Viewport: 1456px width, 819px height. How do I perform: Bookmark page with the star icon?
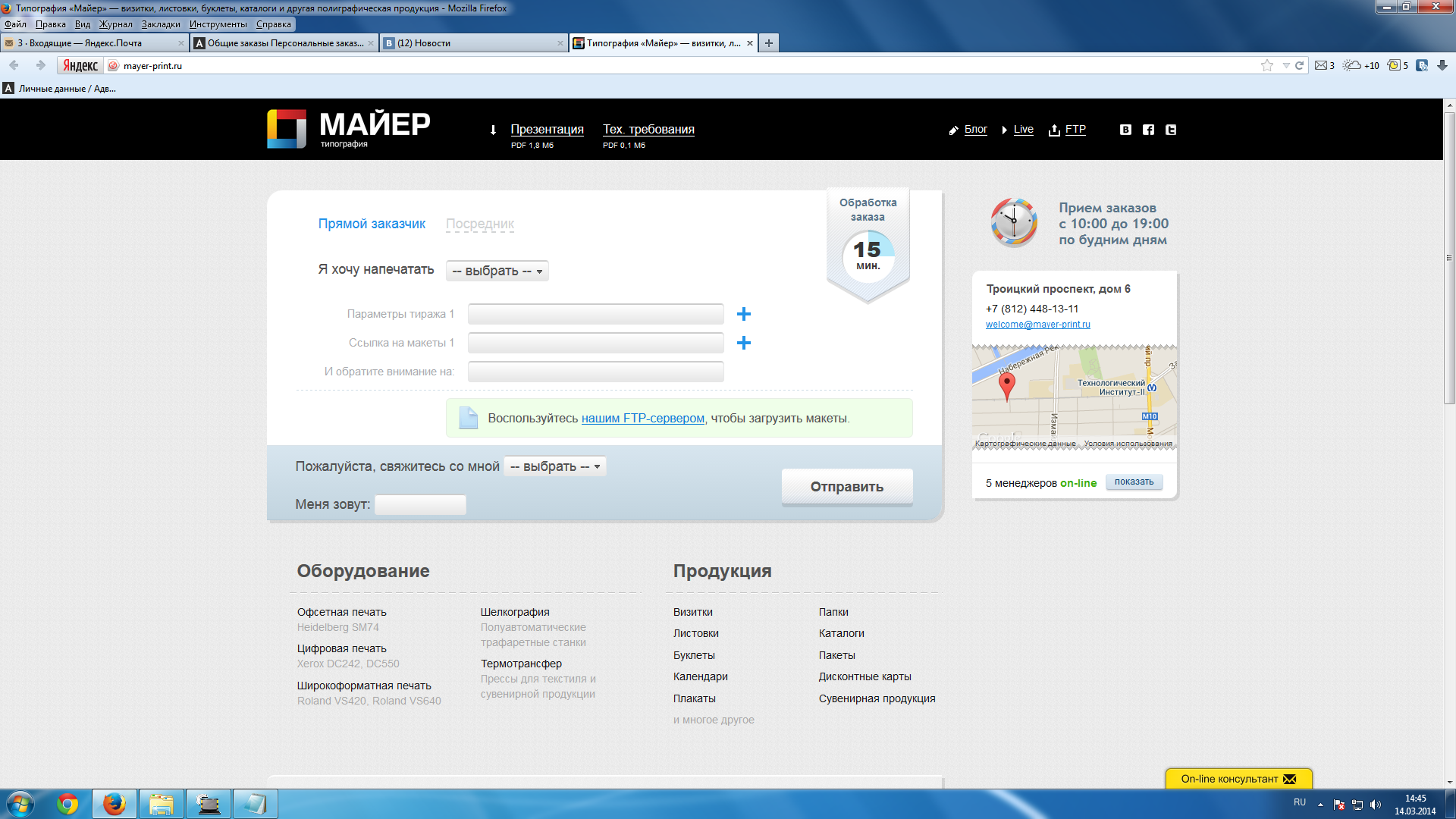[x=1266, y=66]
